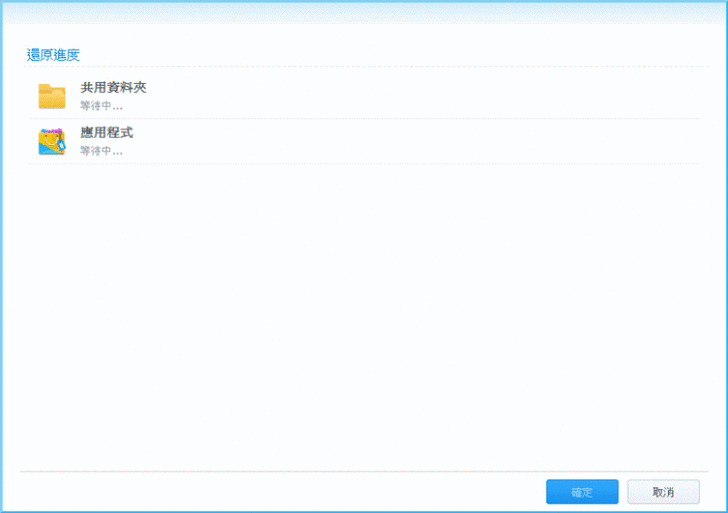Click 等待中 status under 應用程式
The height and width of the screenshot is (513, 728).
point(101,151)
